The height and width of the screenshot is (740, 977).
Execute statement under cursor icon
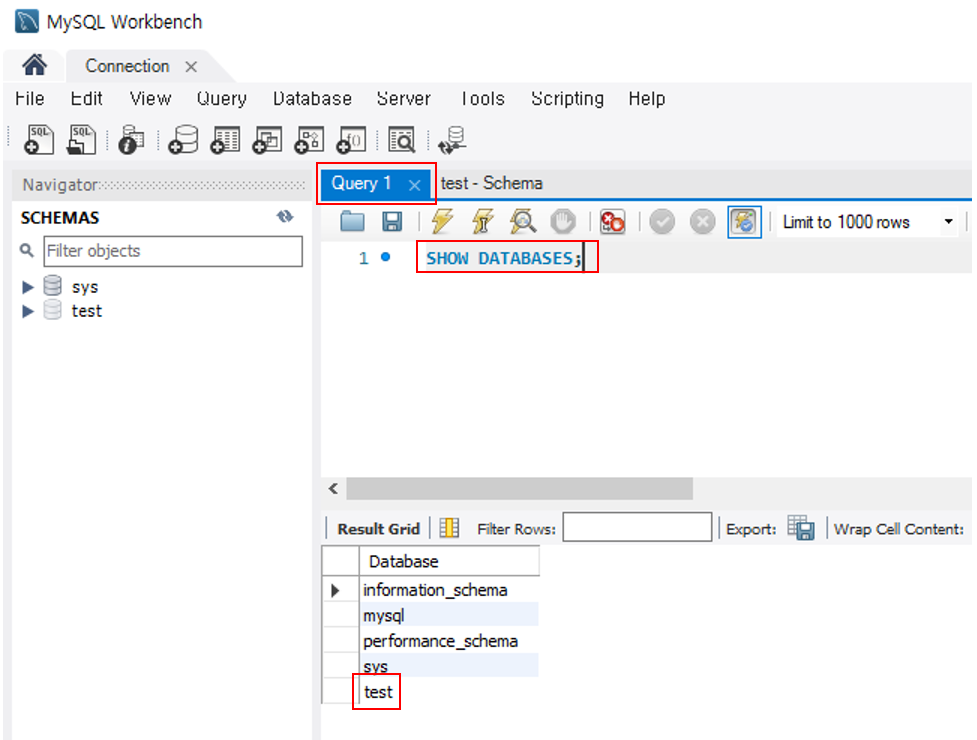click(482, 221)
